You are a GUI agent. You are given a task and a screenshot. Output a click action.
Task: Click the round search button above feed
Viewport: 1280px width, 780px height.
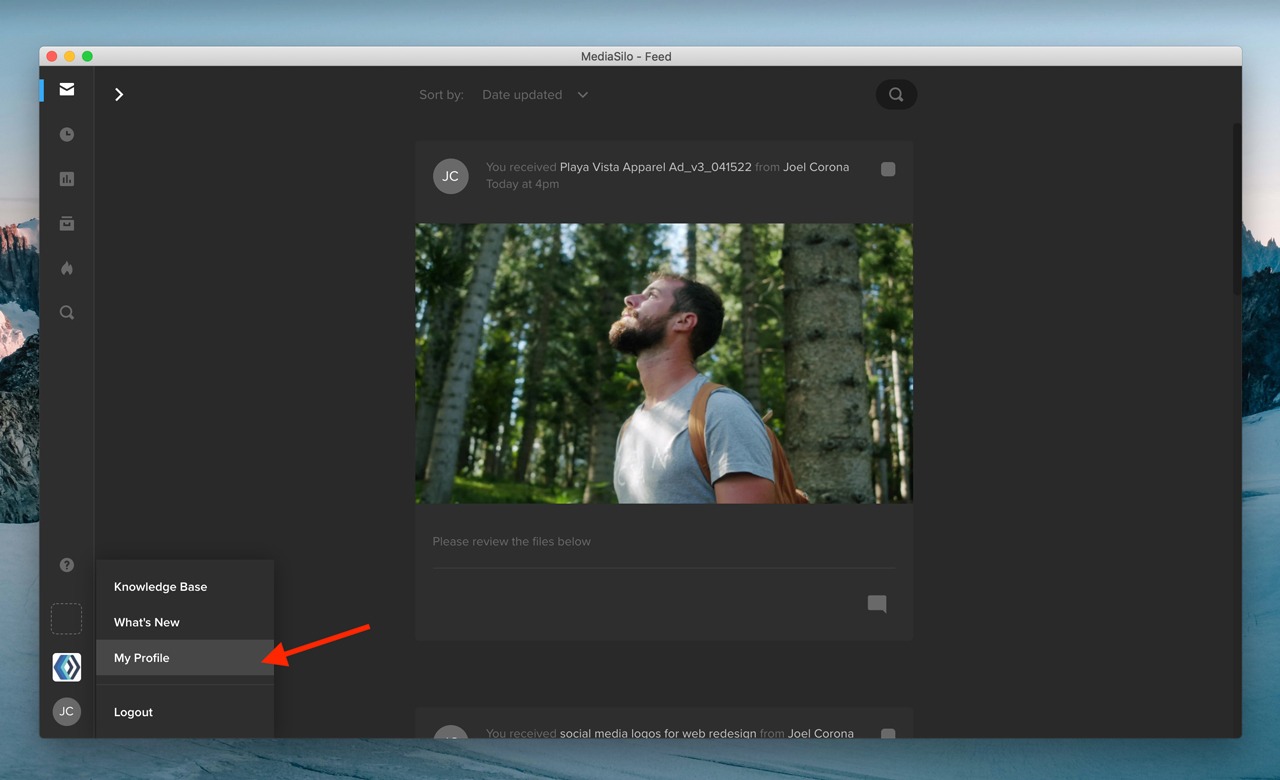[896, 95]
